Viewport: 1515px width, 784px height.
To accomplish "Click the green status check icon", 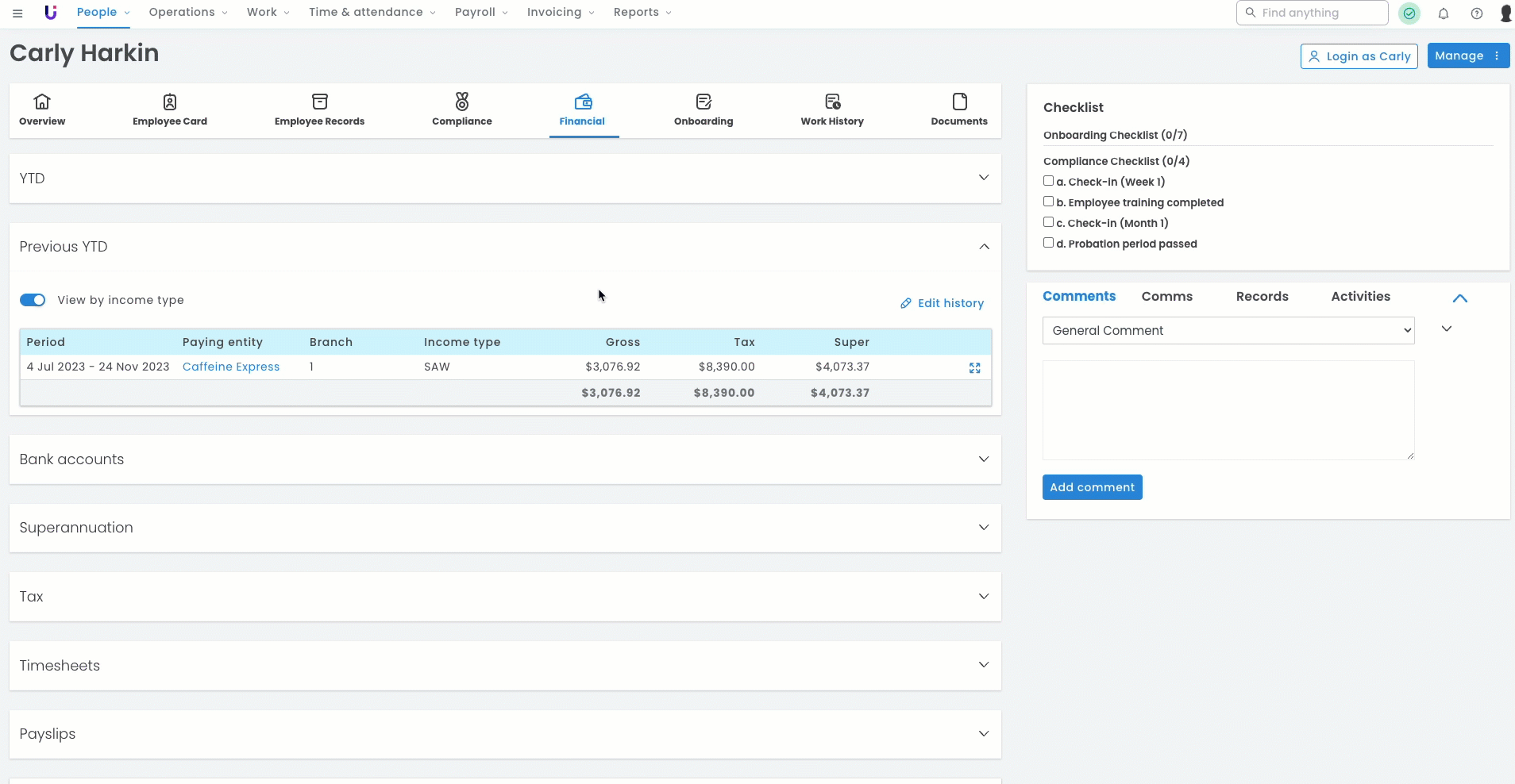I will click(1409, 13).
